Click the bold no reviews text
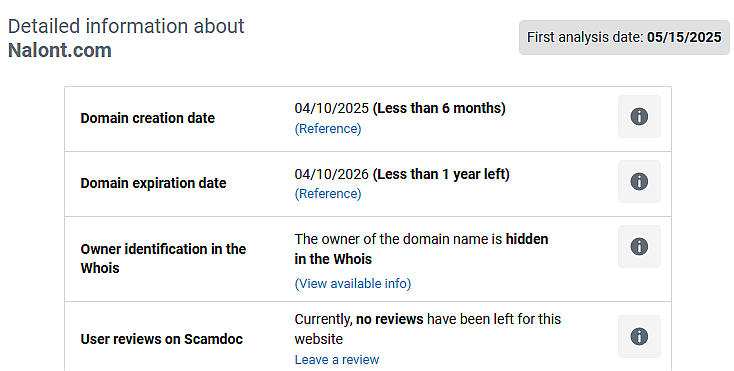 (x=389, y=319)
